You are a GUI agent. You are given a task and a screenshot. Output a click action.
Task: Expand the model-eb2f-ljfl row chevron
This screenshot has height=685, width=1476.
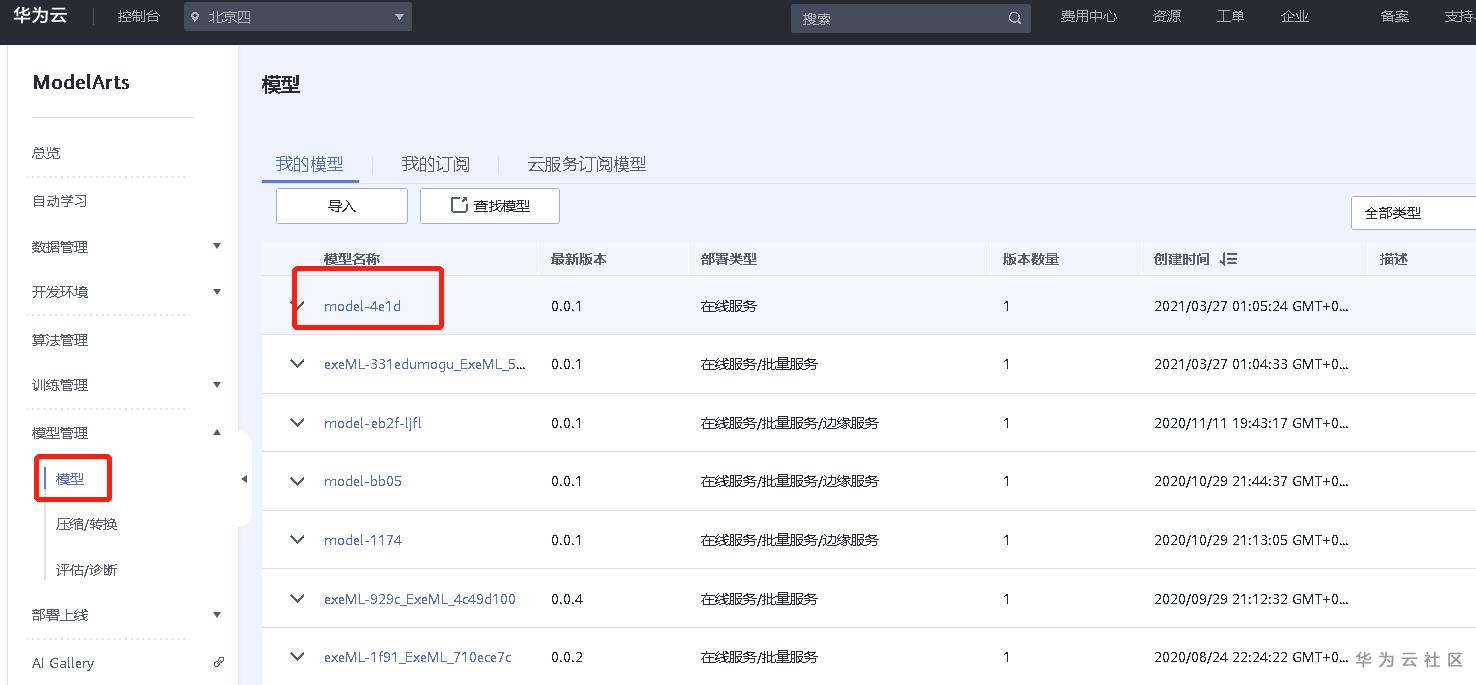(296, 423)
